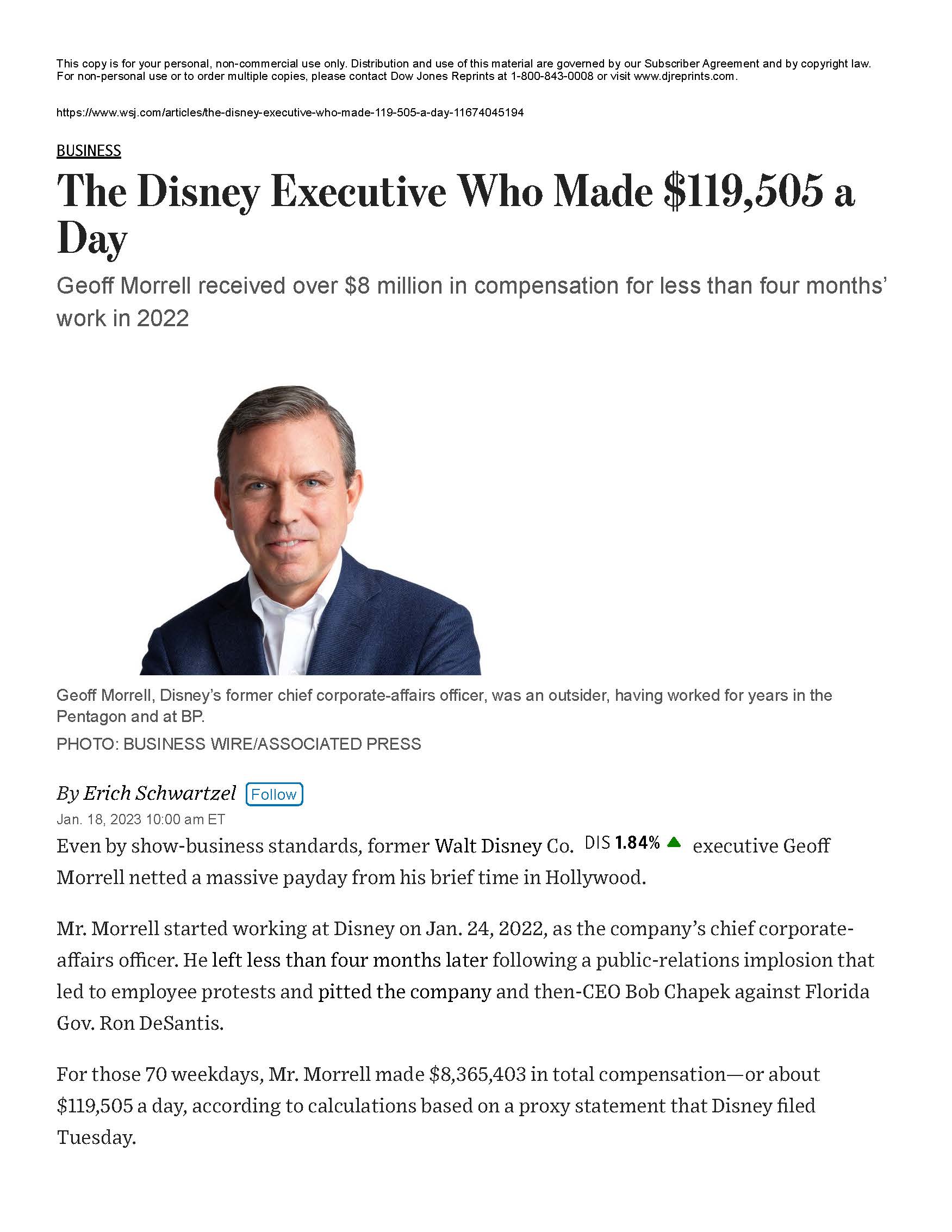Click the photo caption under the portrait
The height and width of the screenshot is (1232, 952).
tap(443, 705)
